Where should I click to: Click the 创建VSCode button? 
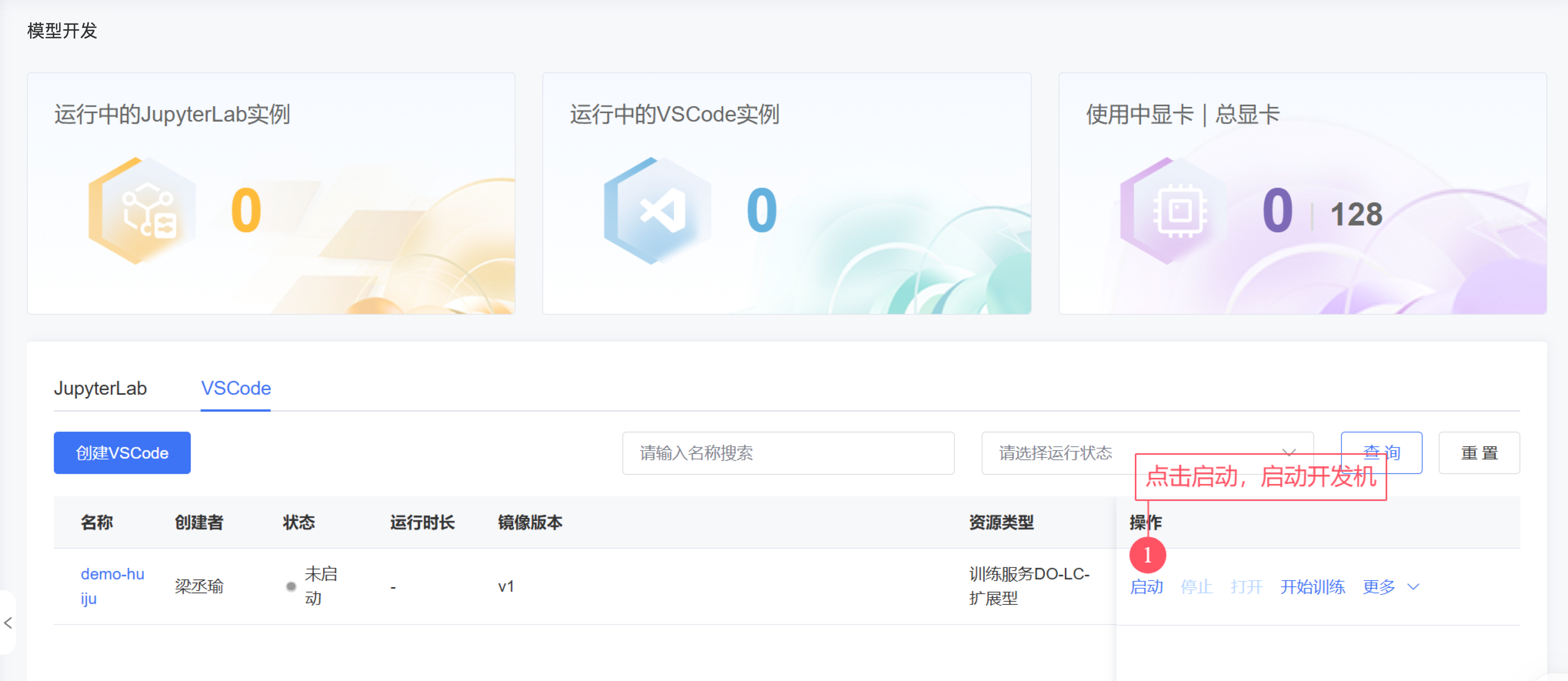tap(122, 453)
